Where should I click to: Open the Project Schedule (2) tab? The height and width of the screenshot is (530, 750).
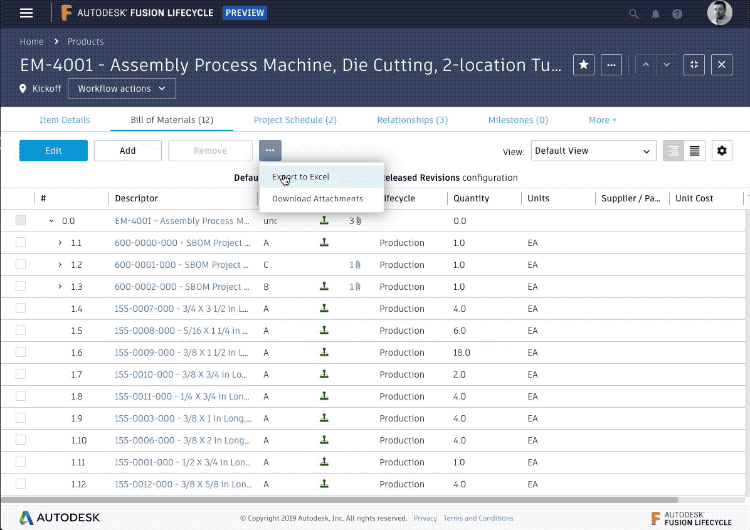295,120
